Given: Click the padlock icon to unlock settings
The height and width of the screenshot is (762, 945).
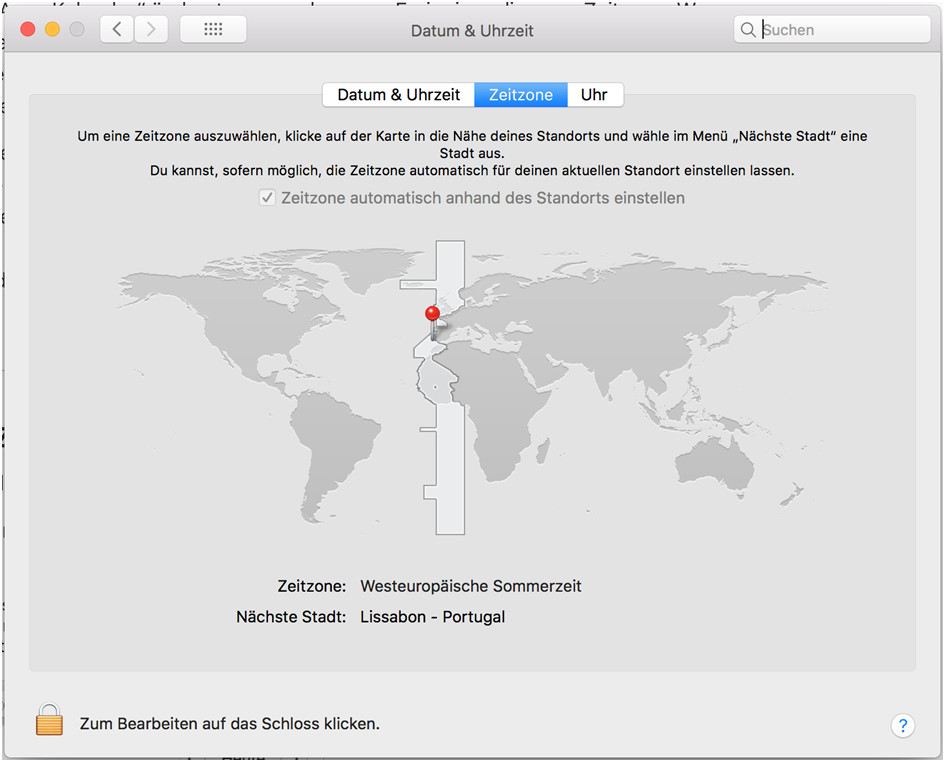Looking at the screenshot, I should (48, 720).
